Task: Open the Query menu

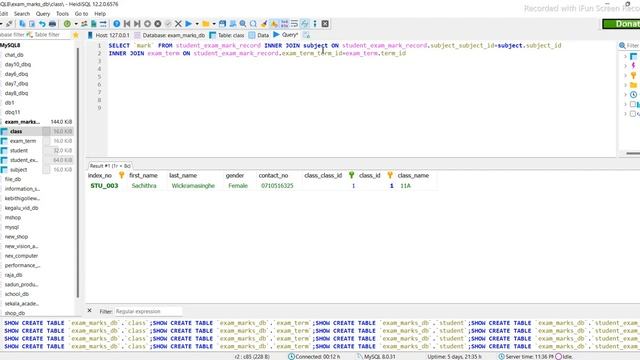Action: tap(42, 13)
